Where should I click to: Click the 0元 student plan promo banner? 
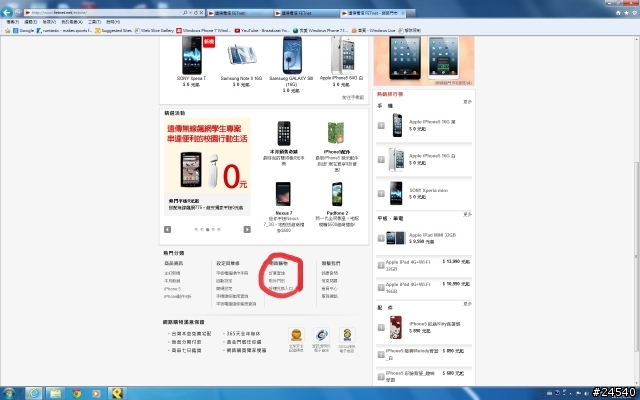point(207,155)
